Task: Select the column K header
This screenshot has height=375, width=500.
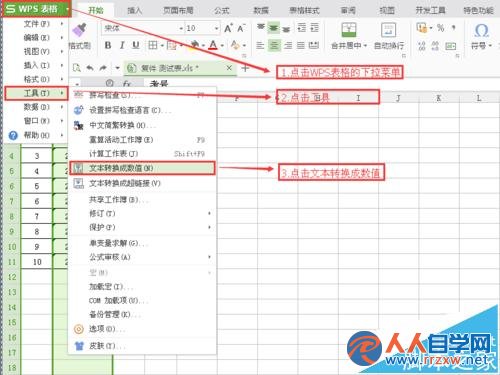Action: click(x=439, y=98)
